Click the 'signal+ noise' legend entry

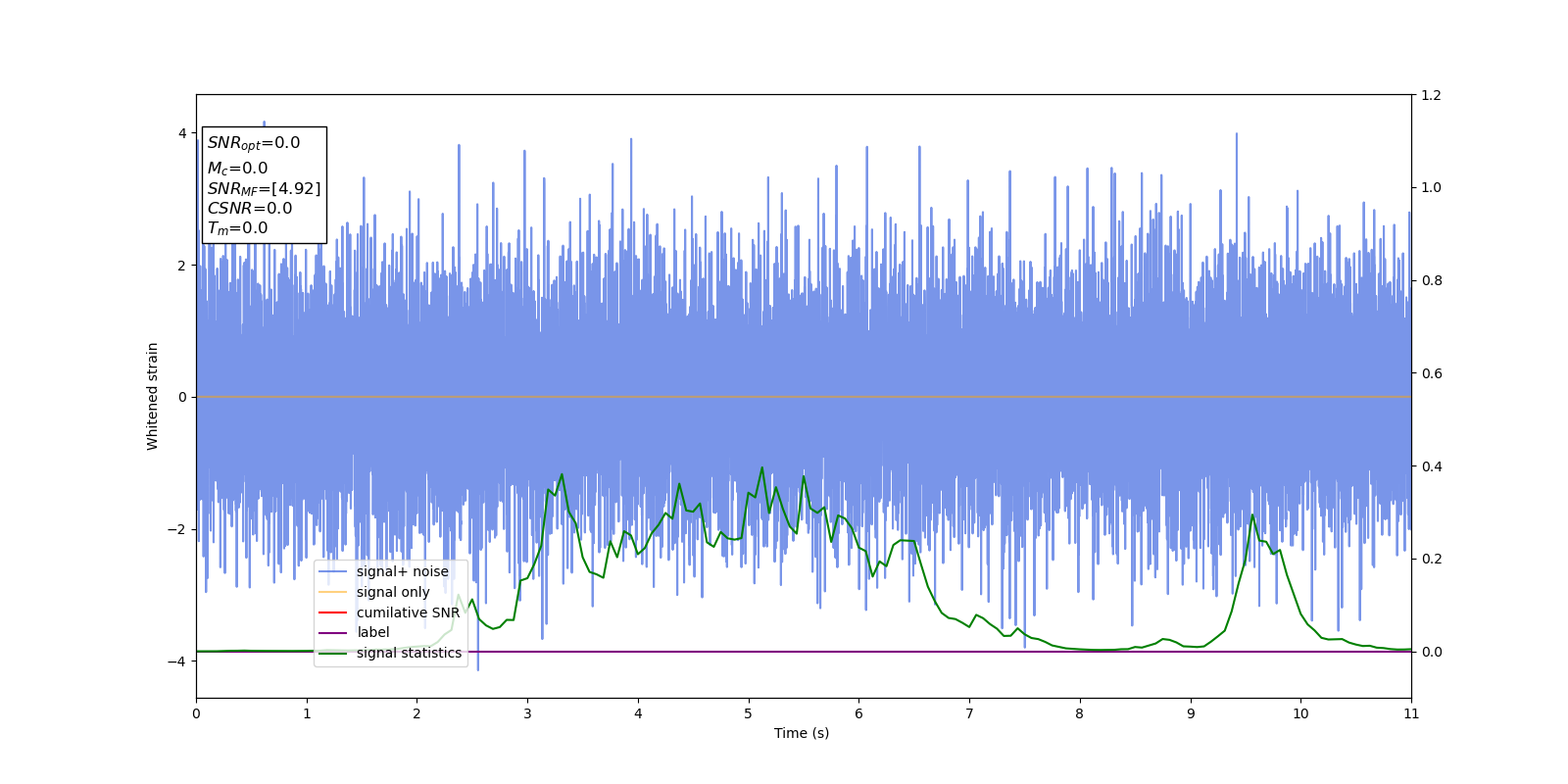pos(383,571)
